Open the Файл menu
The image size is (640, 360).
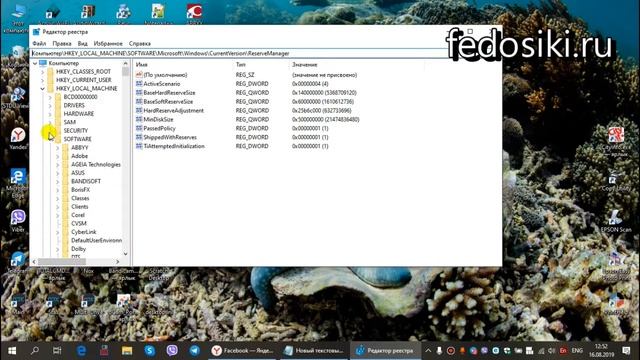point(39,43)
